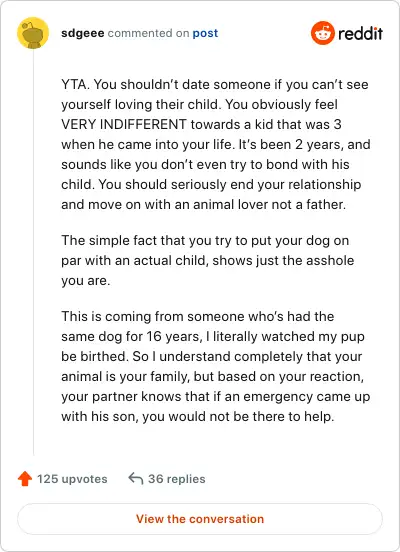The width and height of the screenshot is (400, 552).
Task: Click the reply arrow icon
Action: [x=136, y=478]
